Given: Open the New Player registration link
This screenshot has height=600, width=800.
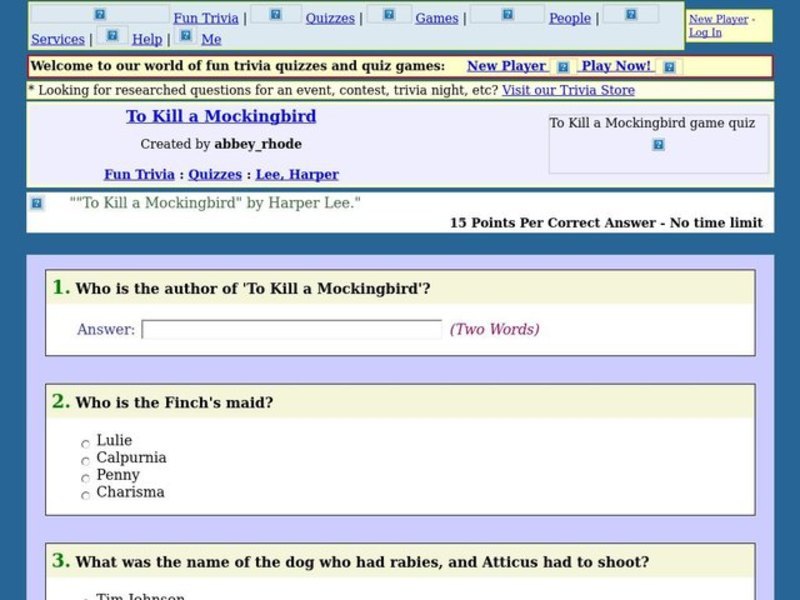Looking at the screenshot, I should coord(506,65).
